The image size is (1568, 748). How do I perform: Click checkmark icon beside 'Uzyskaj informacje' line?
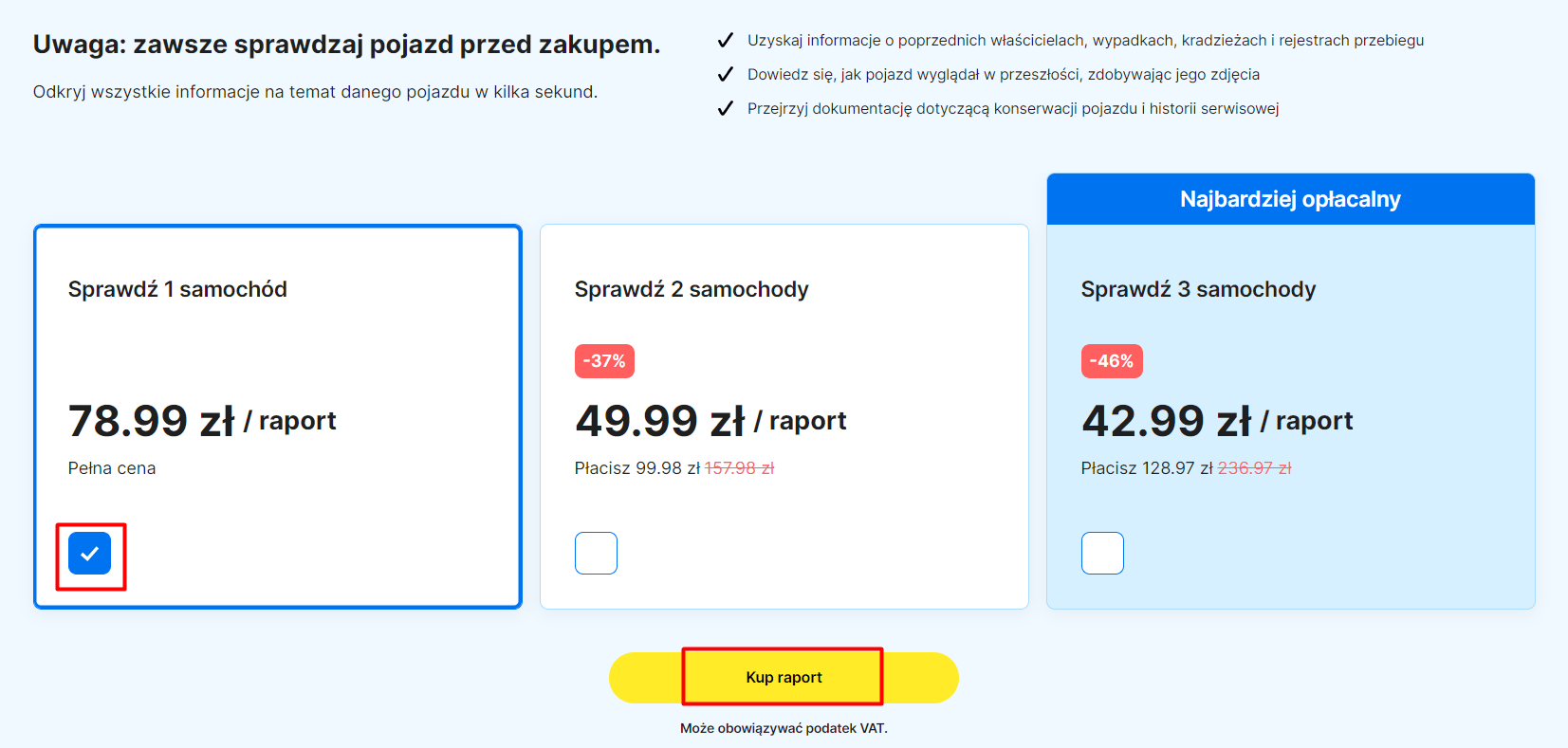pos(726,40)
